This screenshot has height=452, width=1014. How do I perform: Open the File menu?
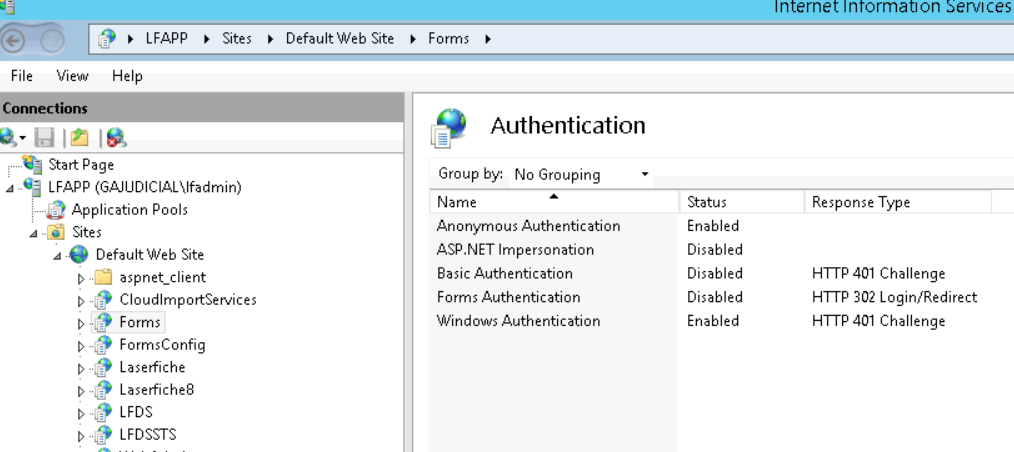pos(21,76)
